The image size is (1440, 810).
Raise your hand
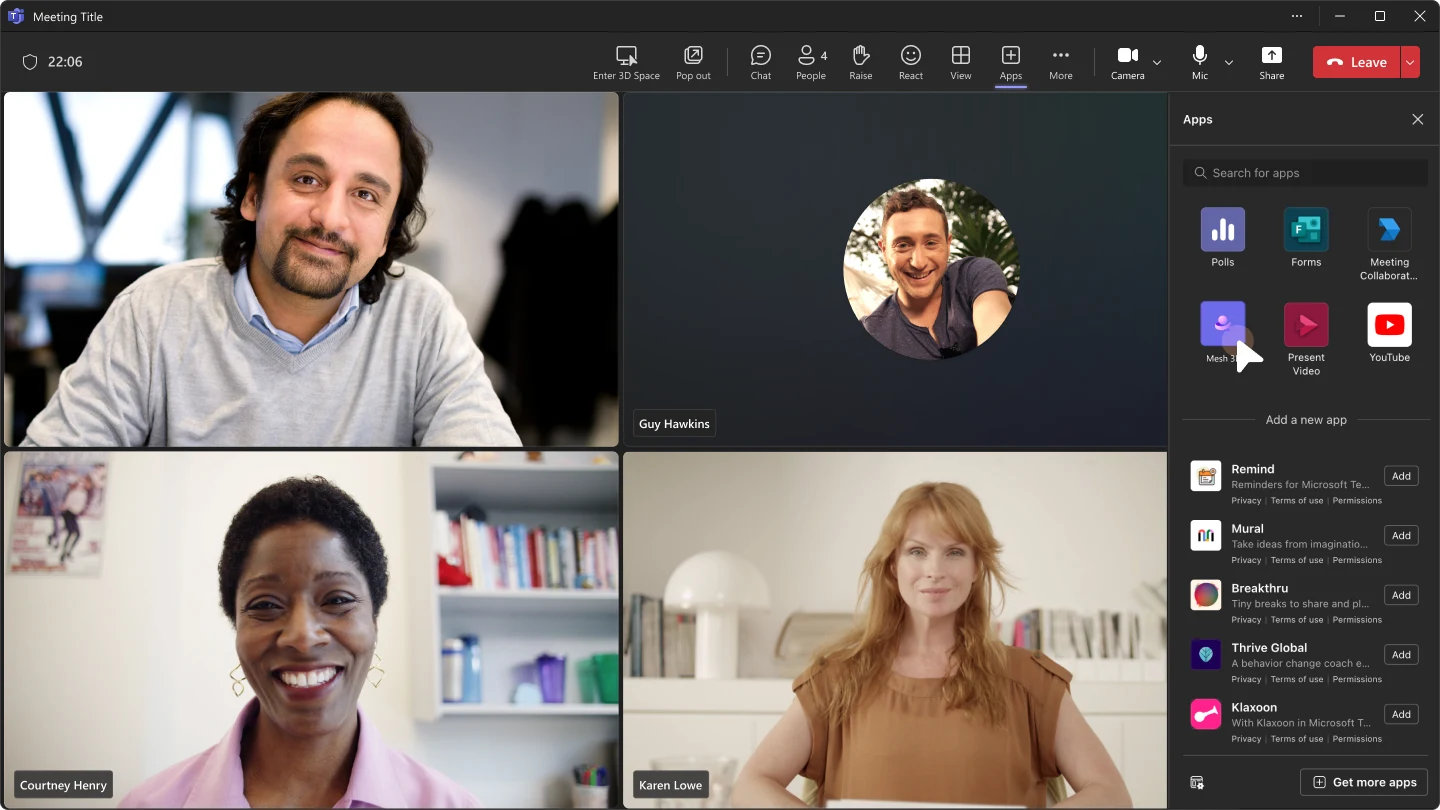pyautogui.click(x=861, y=62)
